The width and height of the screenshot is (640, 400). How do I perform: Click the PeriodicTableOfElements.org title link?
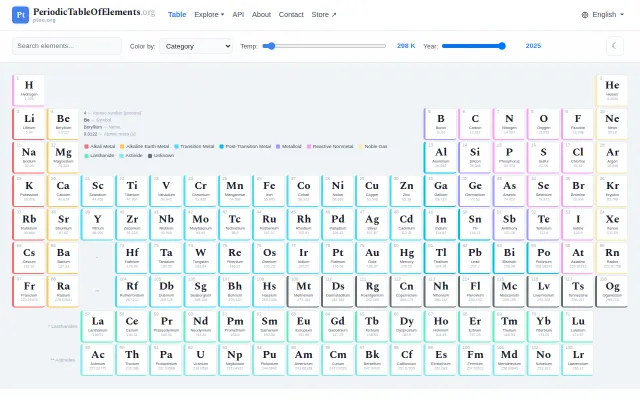coord(94,12)
